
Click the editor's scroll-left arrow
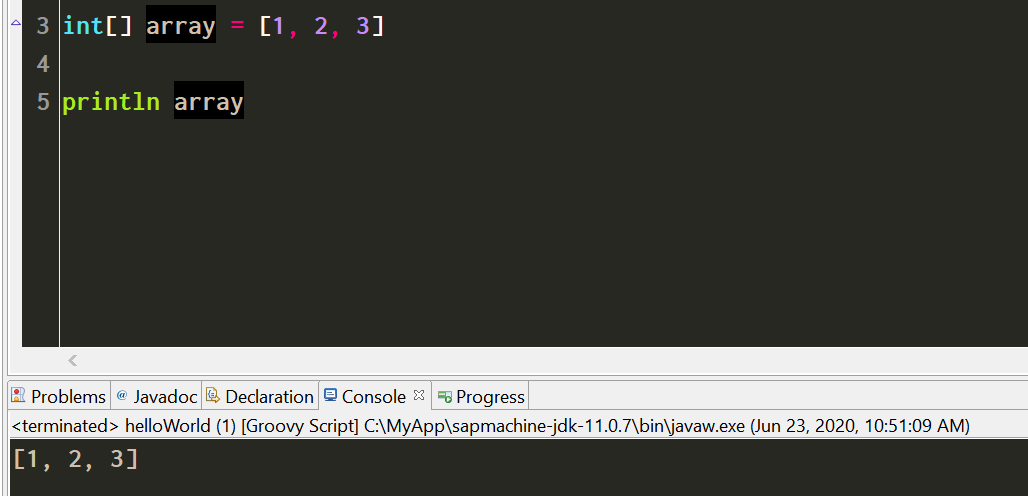click(x=73, y=360)
